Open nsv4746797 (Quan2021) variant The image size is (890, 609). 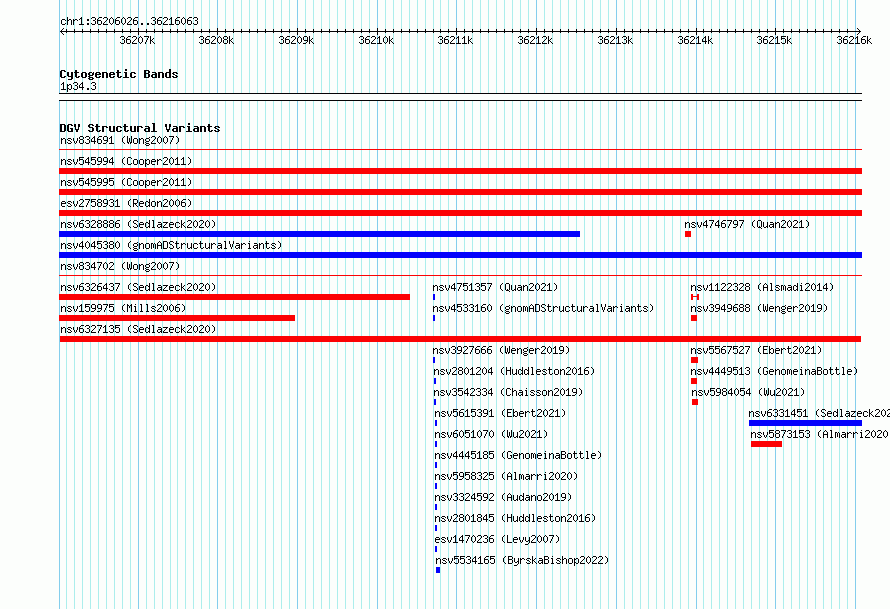747,224
